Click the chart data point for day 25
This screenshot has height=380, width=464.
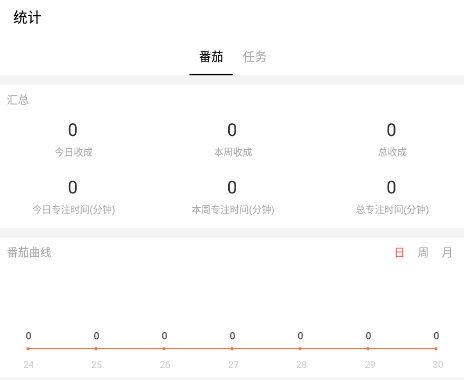point(96,349)
